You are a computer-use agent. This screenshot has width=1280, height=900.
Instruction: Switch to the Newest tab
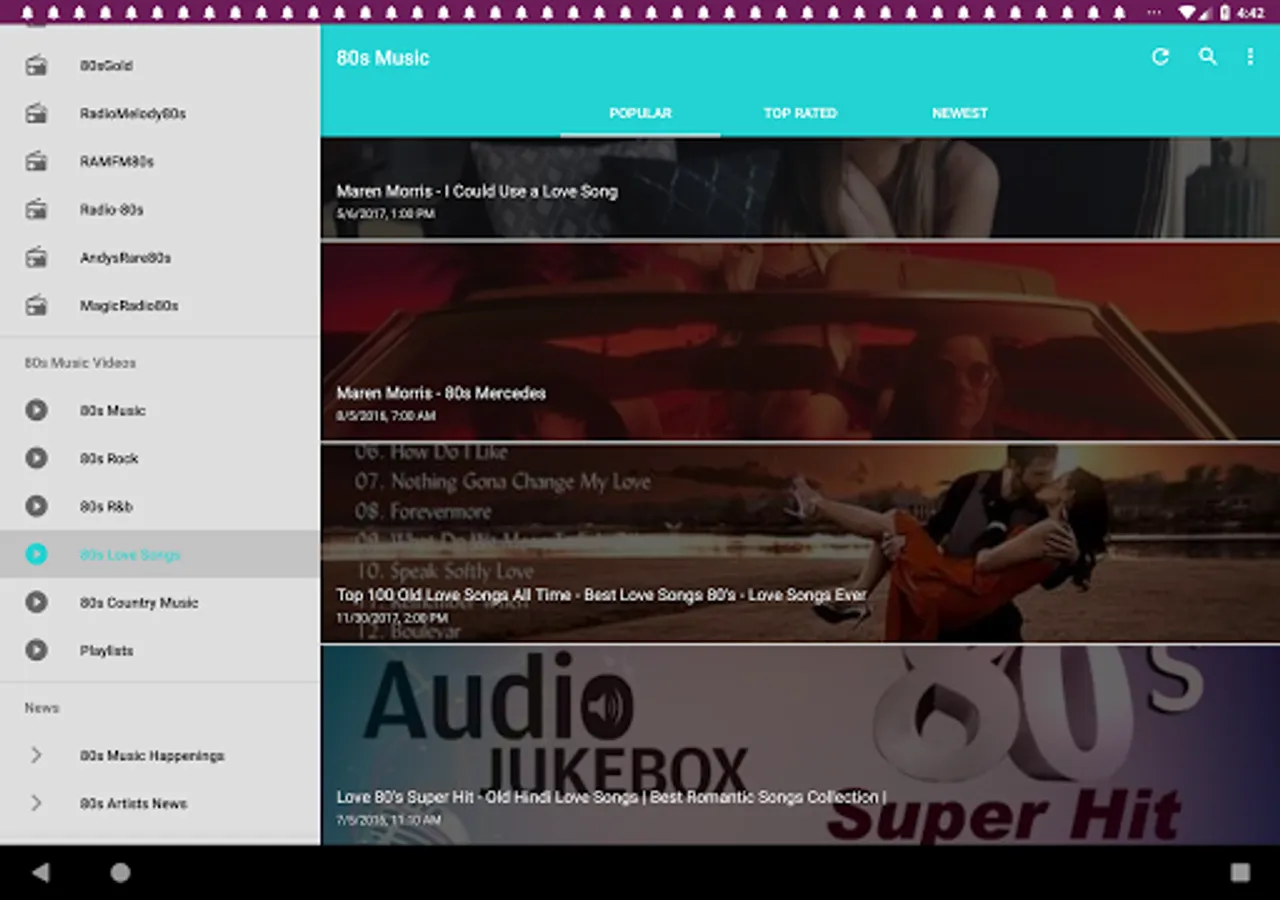tap(960, 113)
